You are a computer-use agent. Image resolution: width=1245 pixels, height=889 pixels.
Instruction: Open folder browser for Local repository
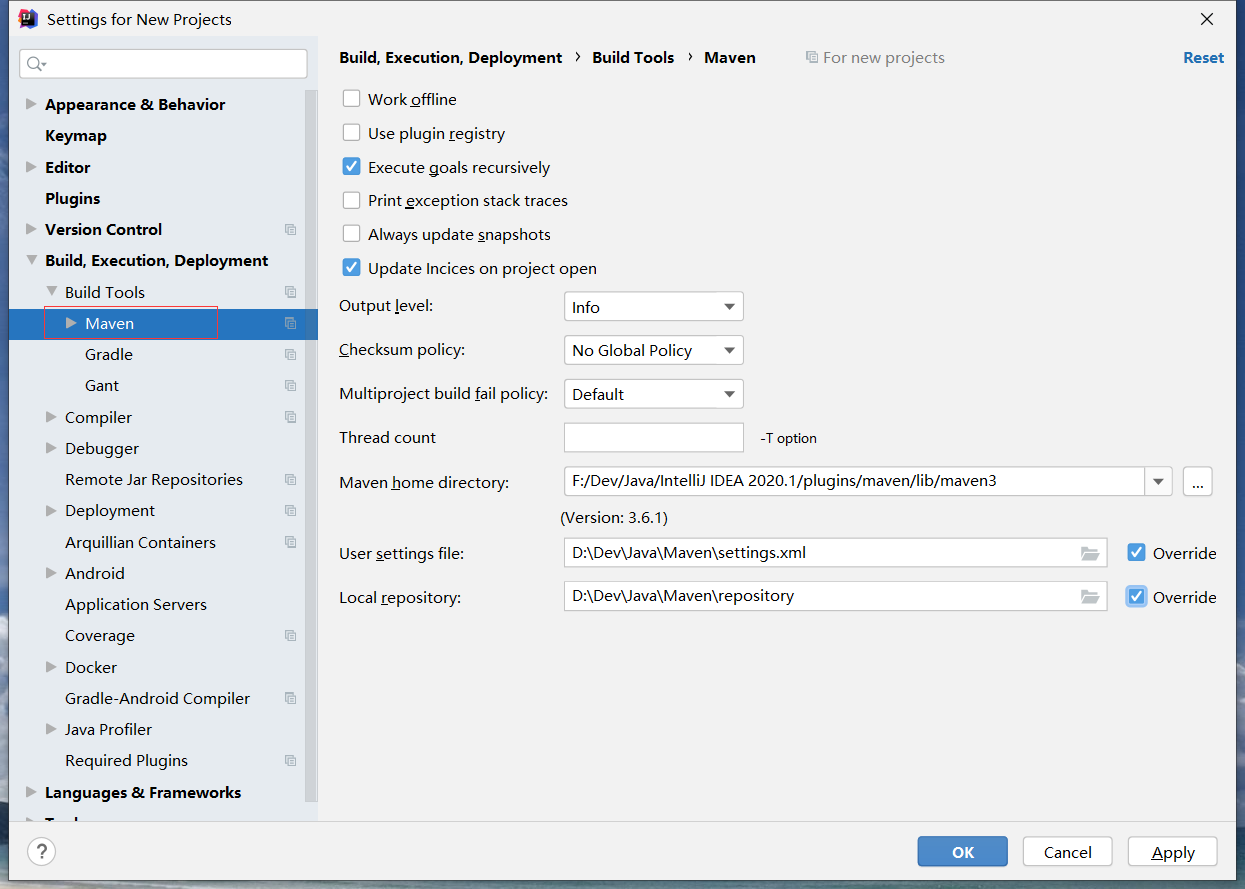[x=1090, y=597]
